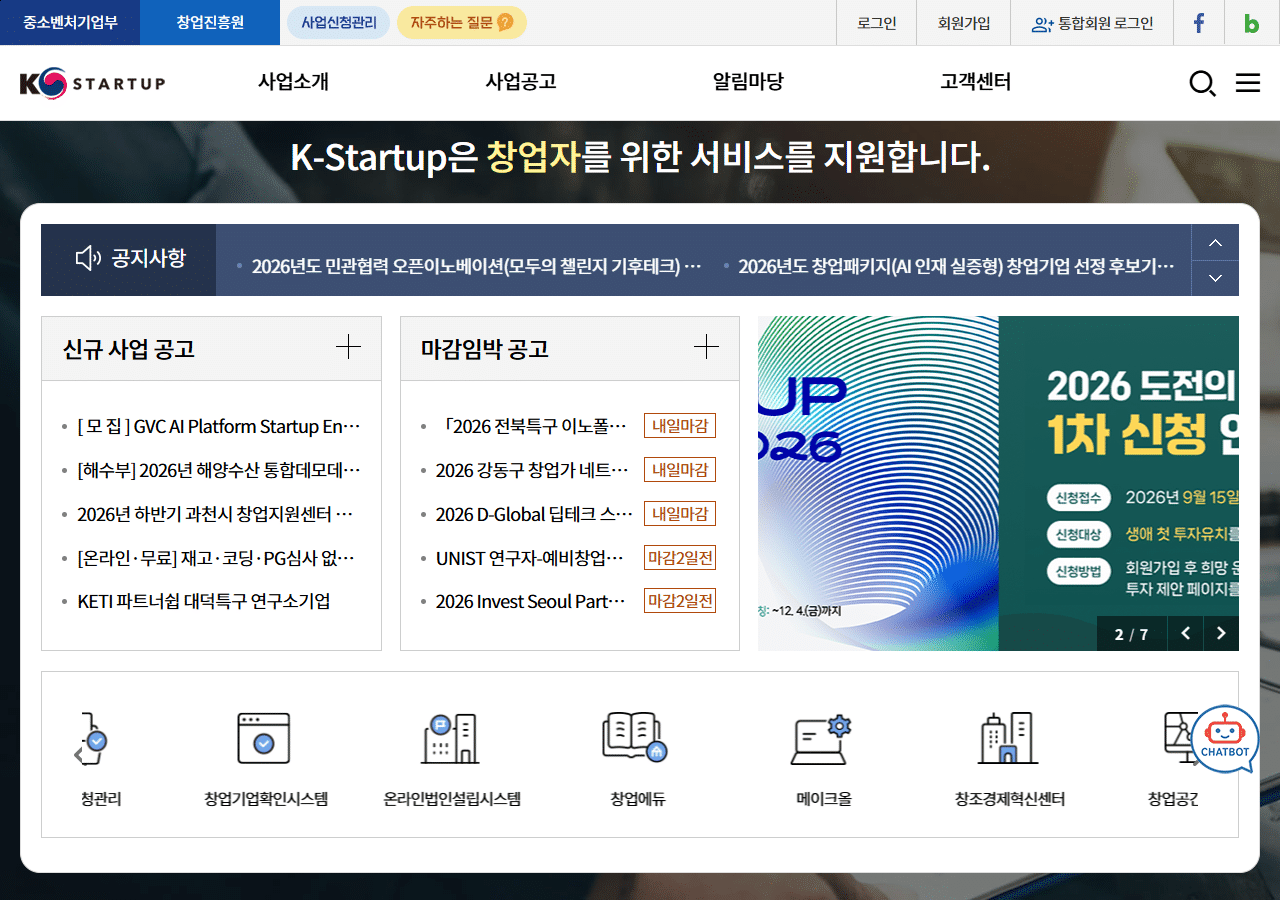Click the 공지사항 speaker icon
The height and width of the screenshot is (900, 1280).
click(88, 259)
